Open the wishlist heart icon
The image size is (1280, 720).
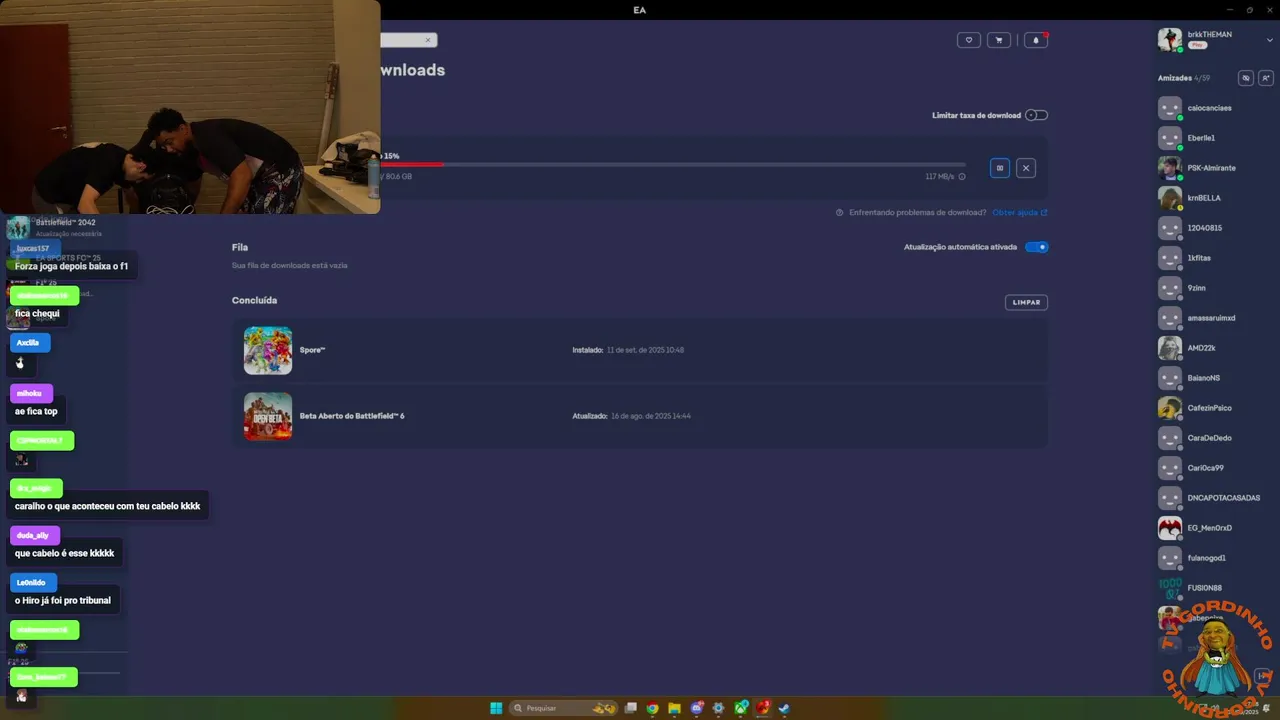click(x=968, y=40)
